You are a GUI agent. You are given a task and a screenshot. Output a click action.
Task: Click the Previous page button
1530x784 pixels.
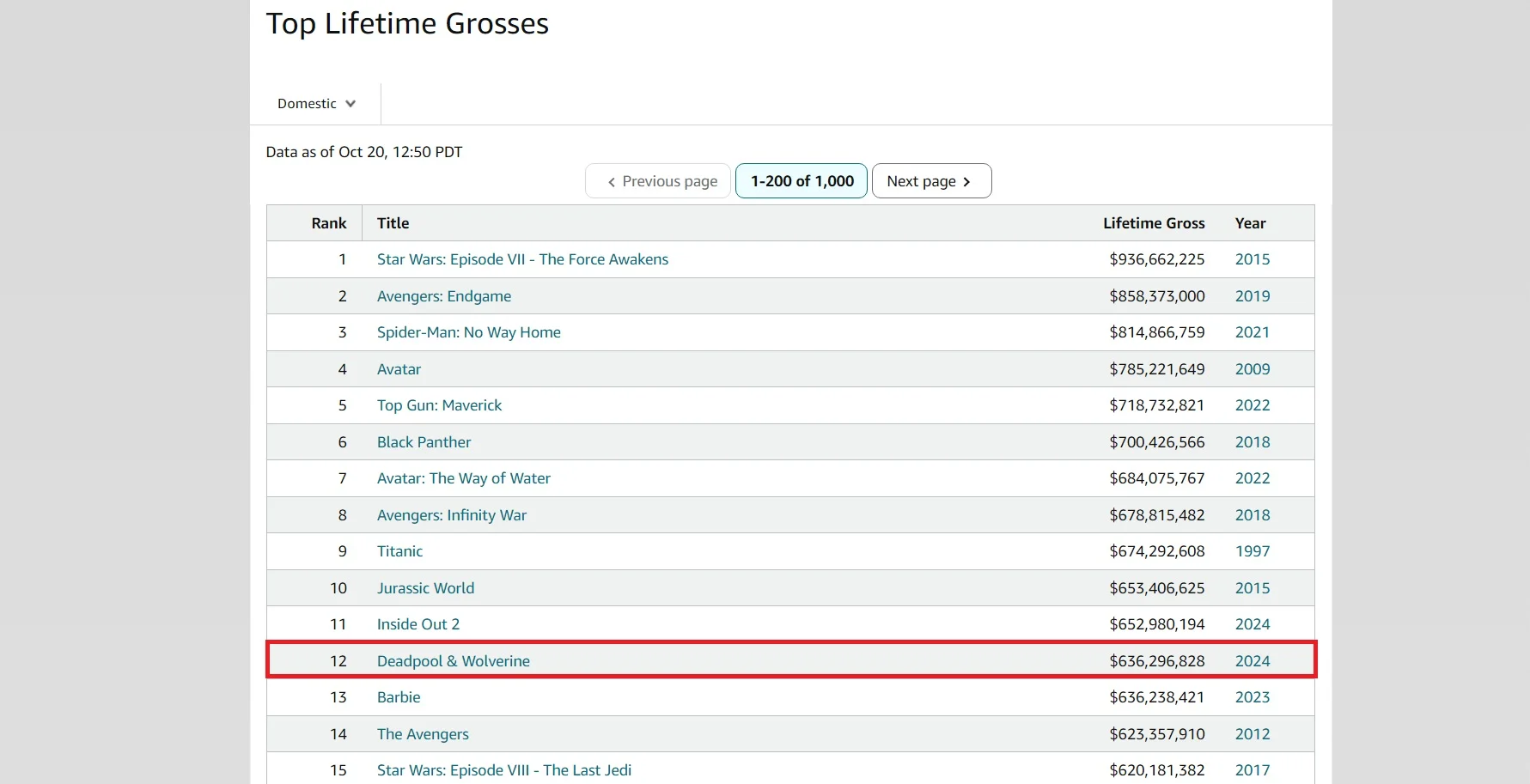pos(658,181)
